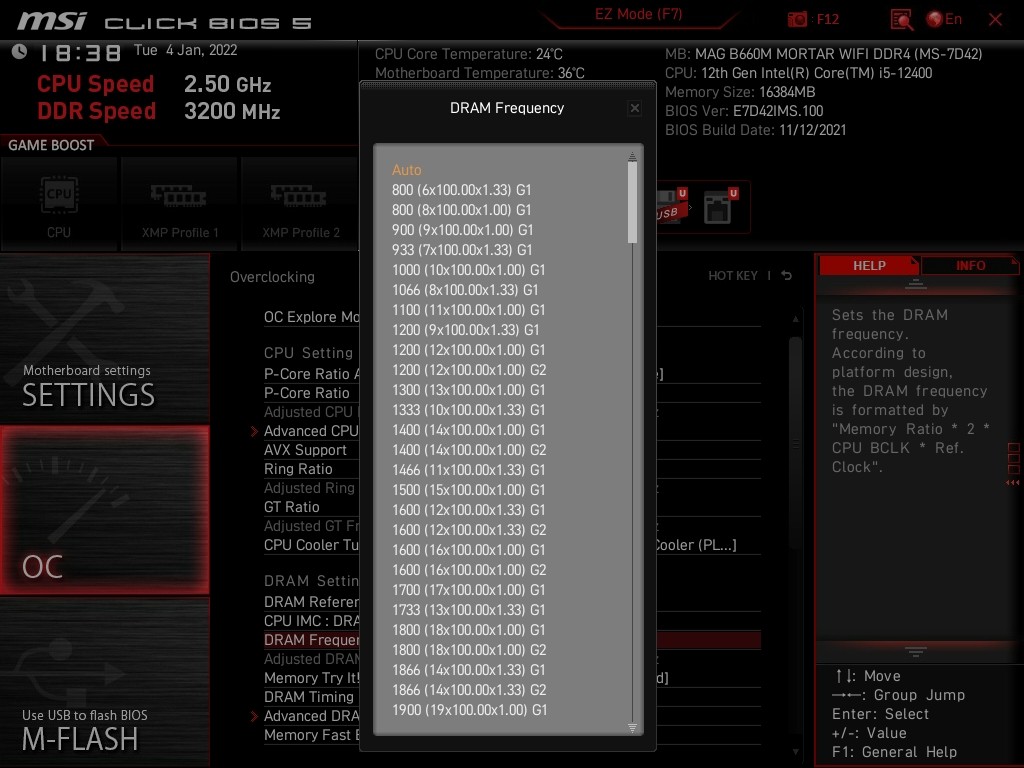This screenshot has height=768, width=1024.
Task: Expand the Advanced CPU submenu arrow
Action: [x=254, y=431]
